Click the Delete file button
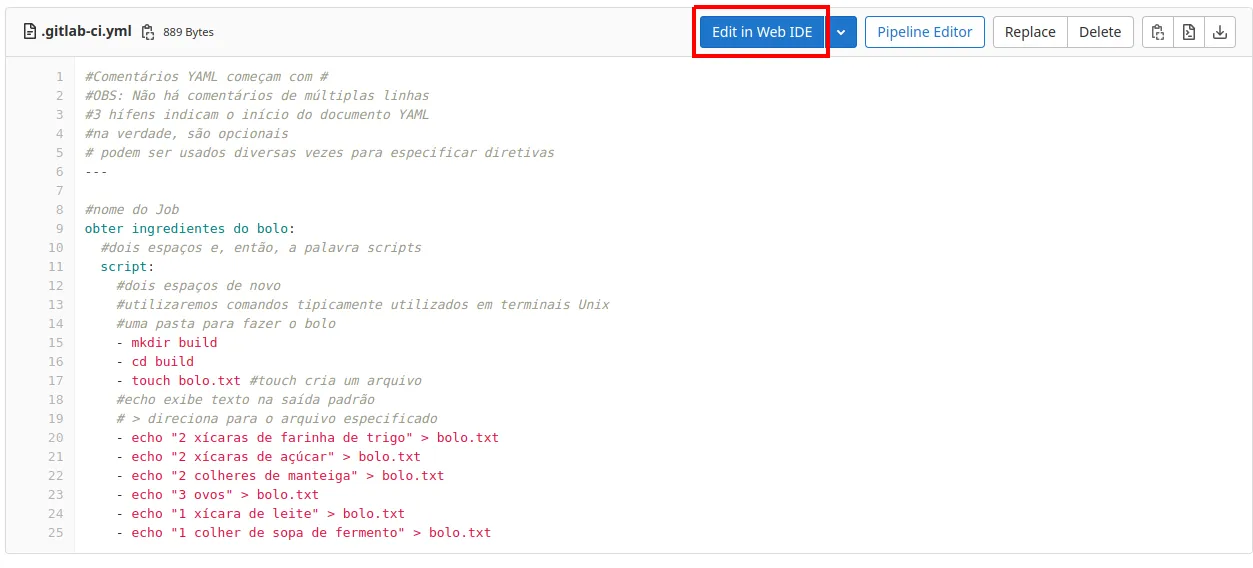This screenshot has height=568, width=1253. [x=1100, y=32]
